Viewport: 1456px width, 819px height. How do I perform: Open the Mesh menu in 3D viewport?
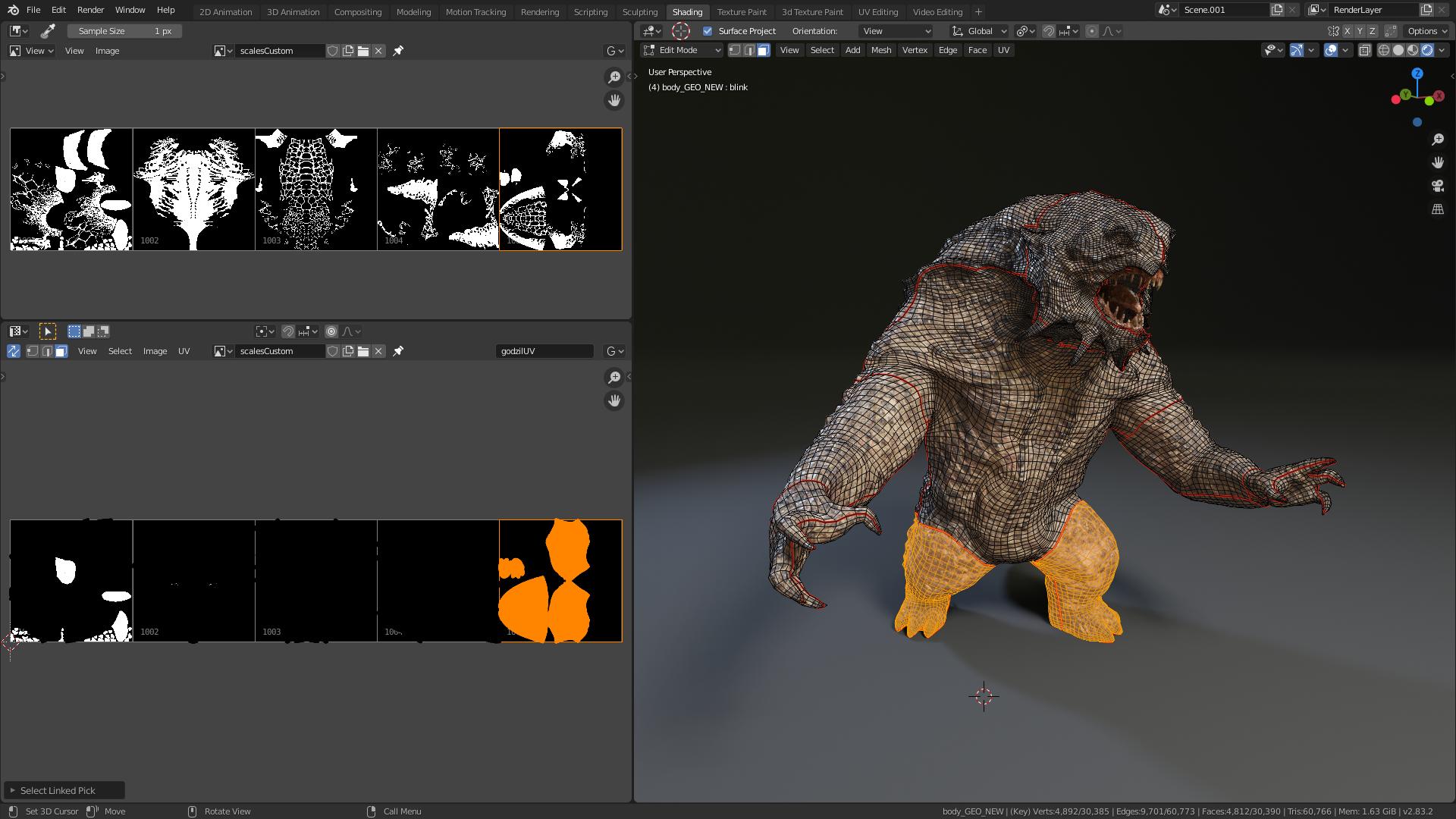[880, 50]
